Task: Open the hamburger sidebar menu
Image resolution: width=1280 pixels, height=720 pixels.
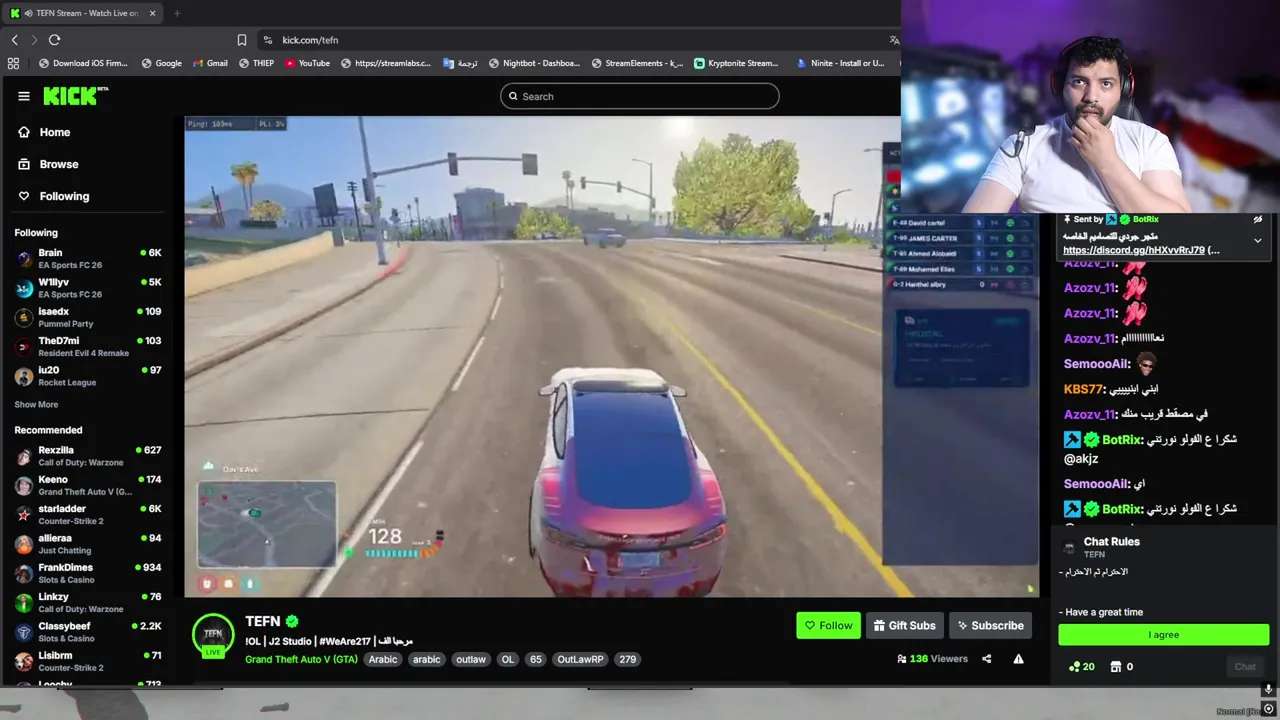Action: point(24,96)
